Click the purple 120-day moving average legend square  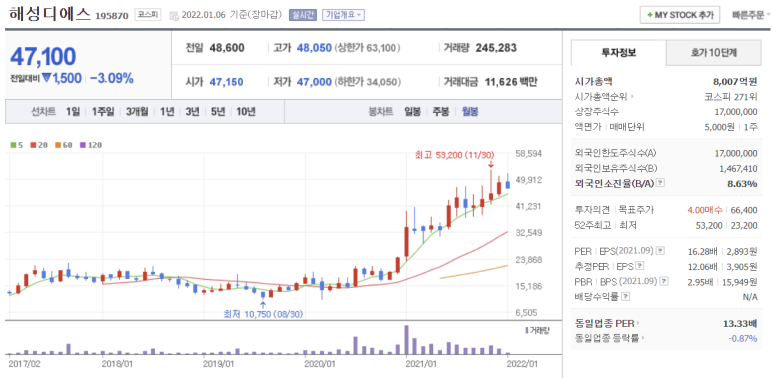[82, 145]
